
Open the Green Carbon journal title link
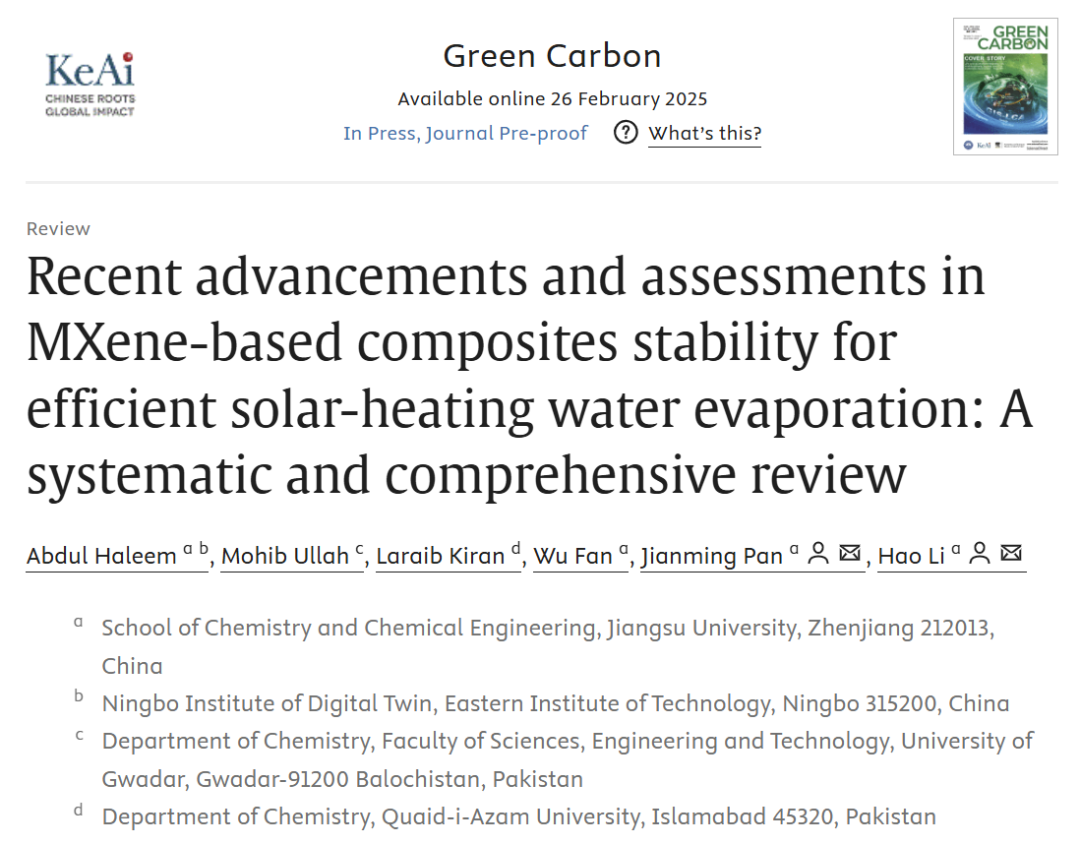(552, 56)
